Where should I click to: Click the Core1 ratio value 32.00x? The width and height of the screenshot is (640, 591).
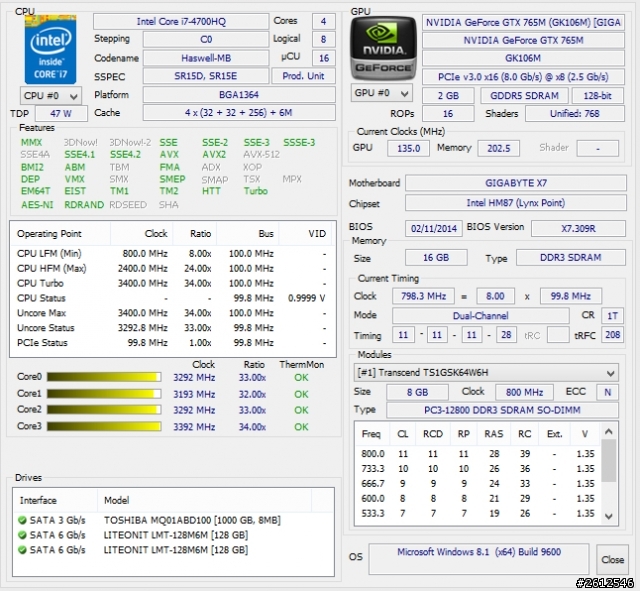252,394
